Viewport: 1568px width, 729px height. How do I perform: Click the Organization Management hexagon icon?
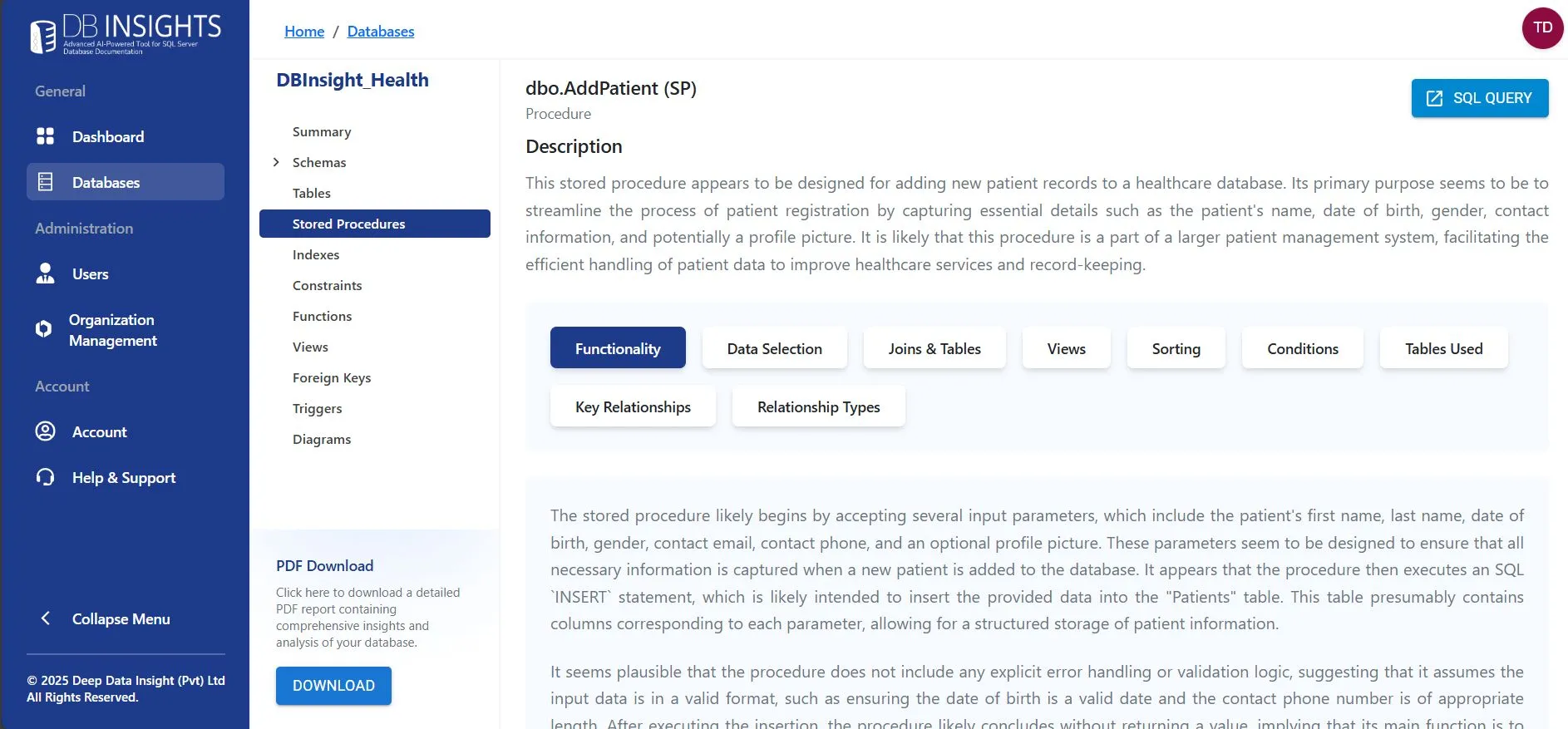43,329
